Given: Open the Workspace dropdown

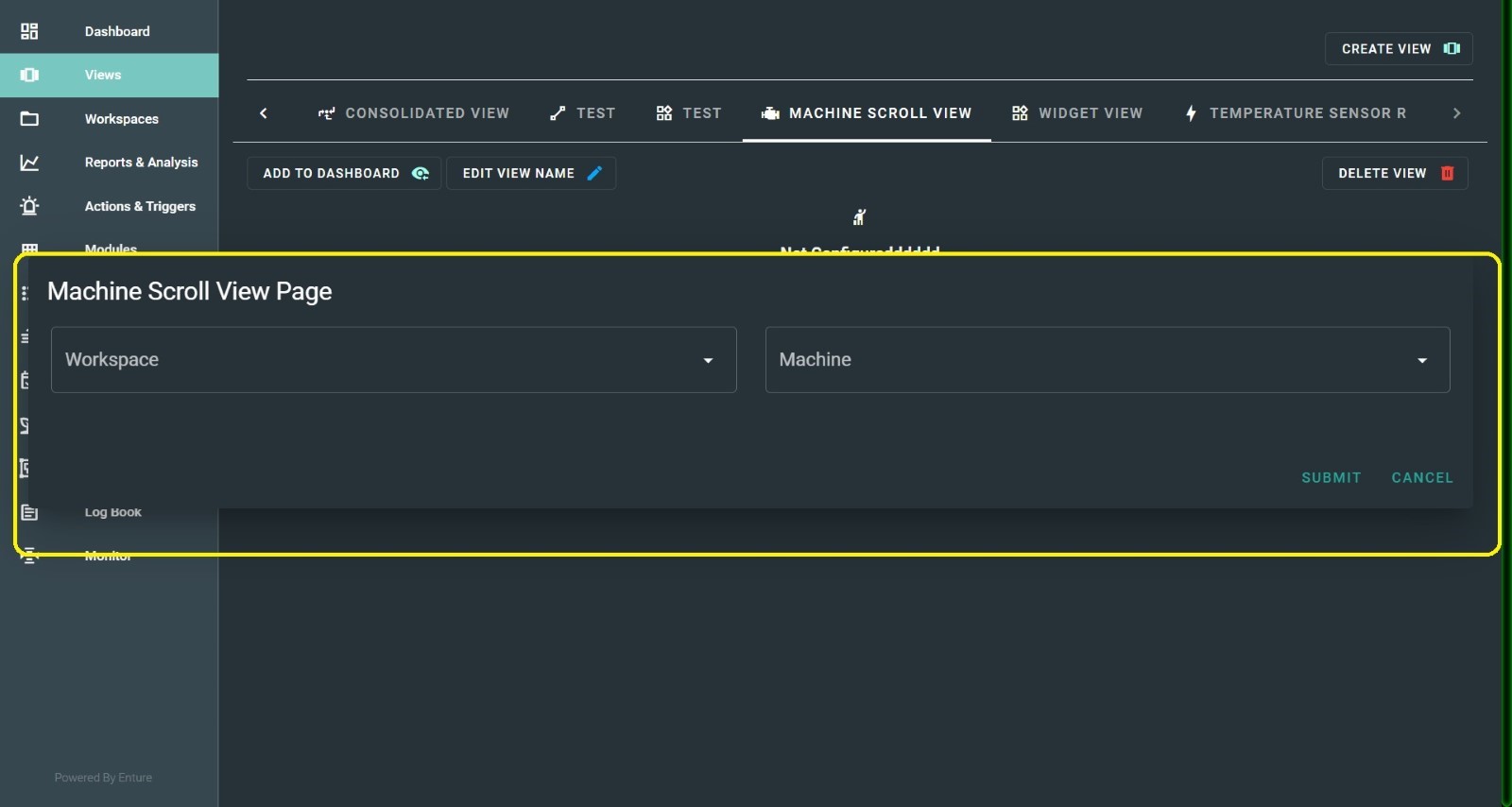Looking at the screenshot, I should point(393,360).
